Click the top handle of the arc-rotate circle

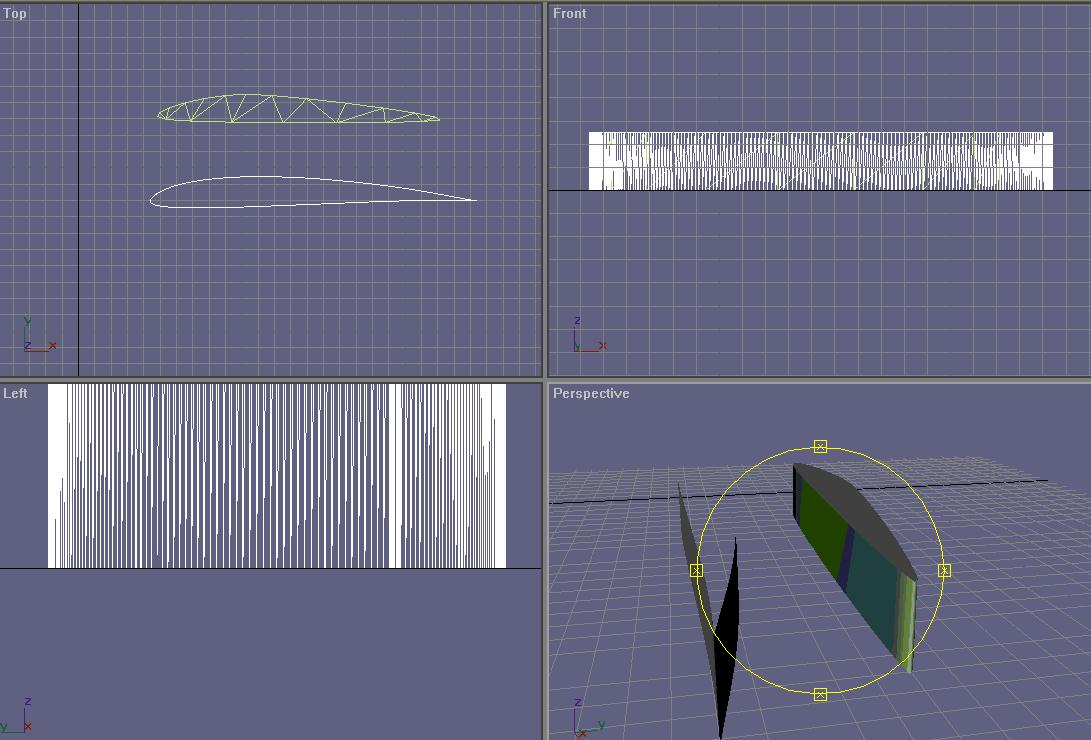(820, 447)
